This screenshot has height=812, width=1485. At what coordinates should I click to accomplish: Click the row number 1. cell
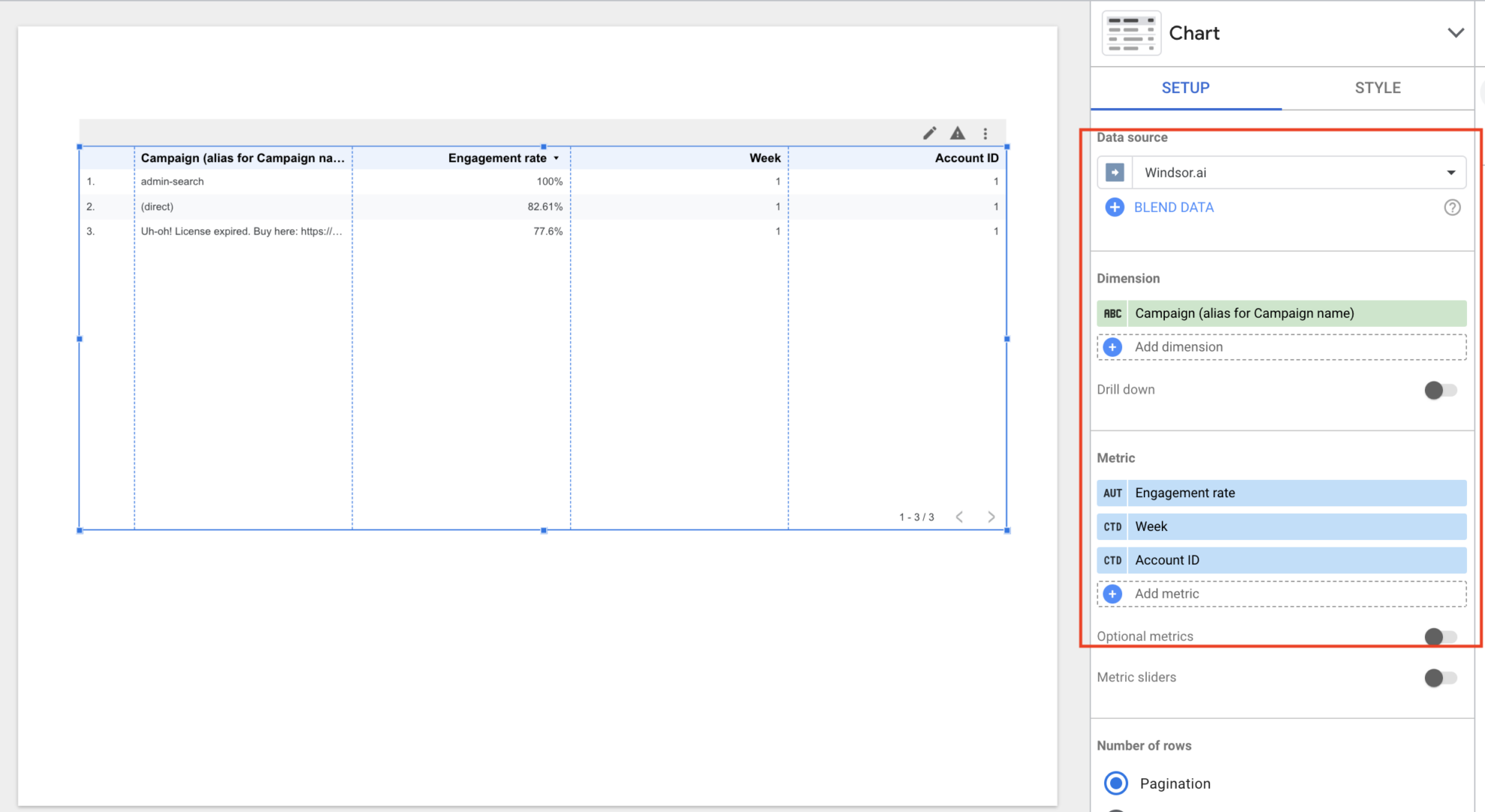click(91, 181)
